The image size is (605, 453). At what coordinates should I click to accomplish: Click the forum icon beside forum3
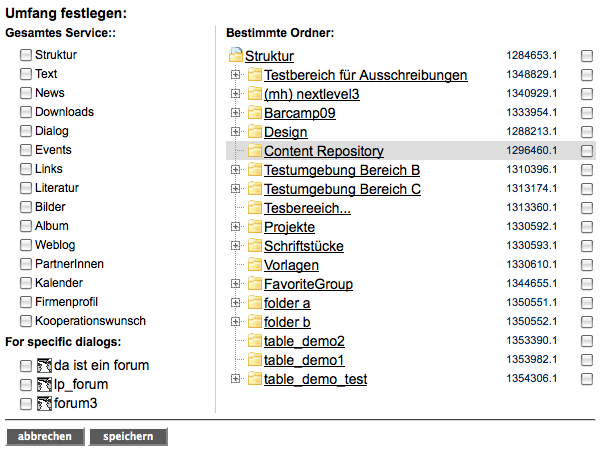43,404
